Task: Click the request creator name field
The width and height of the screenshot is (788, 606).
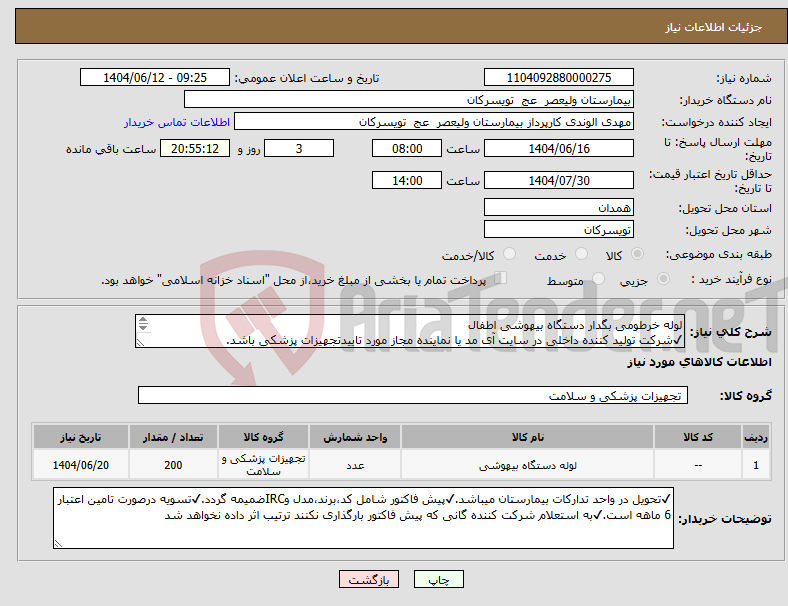Action: tap(434, 122)
